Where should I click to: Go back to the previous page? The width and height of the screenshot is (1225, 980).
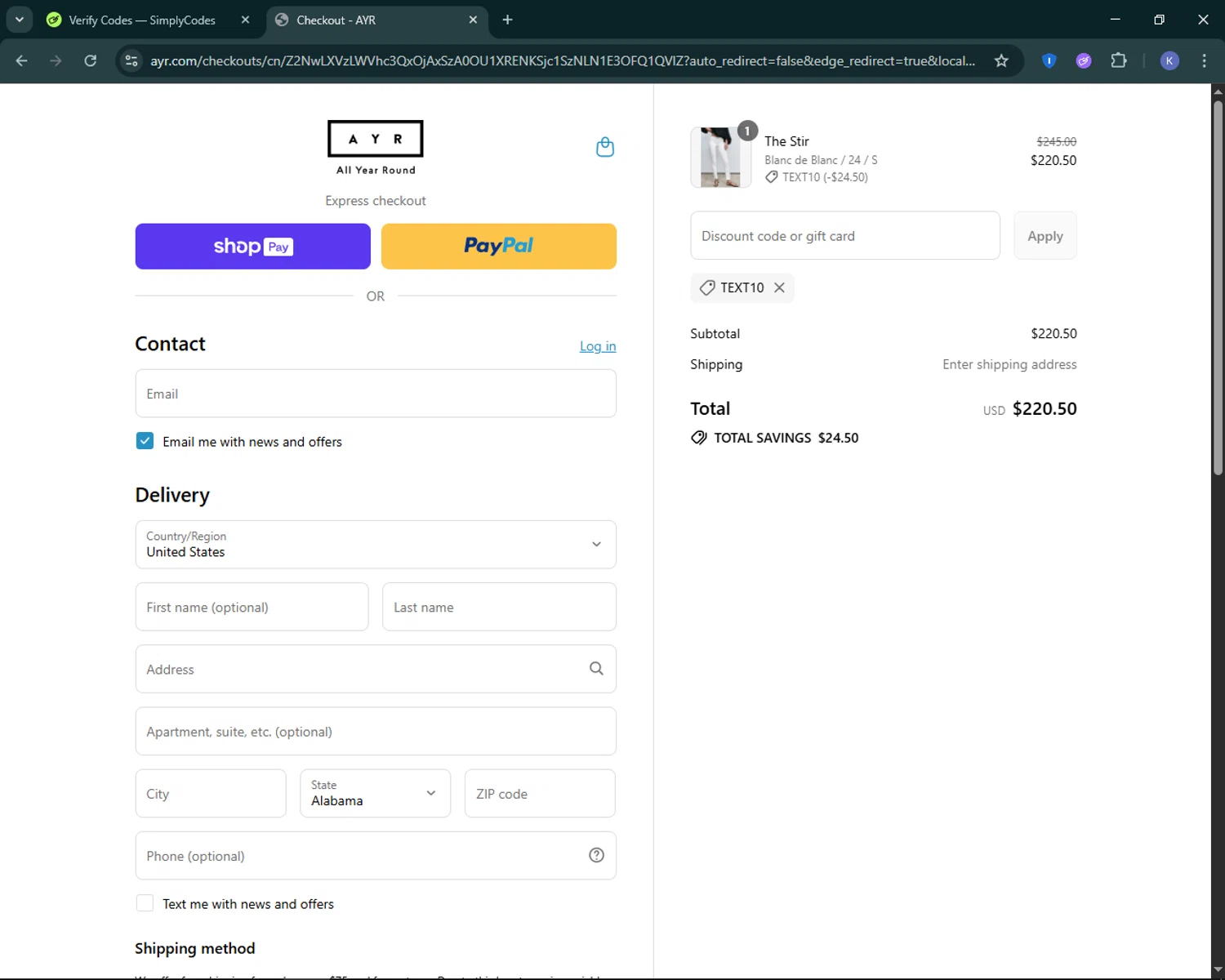click(x=22, y=60)
